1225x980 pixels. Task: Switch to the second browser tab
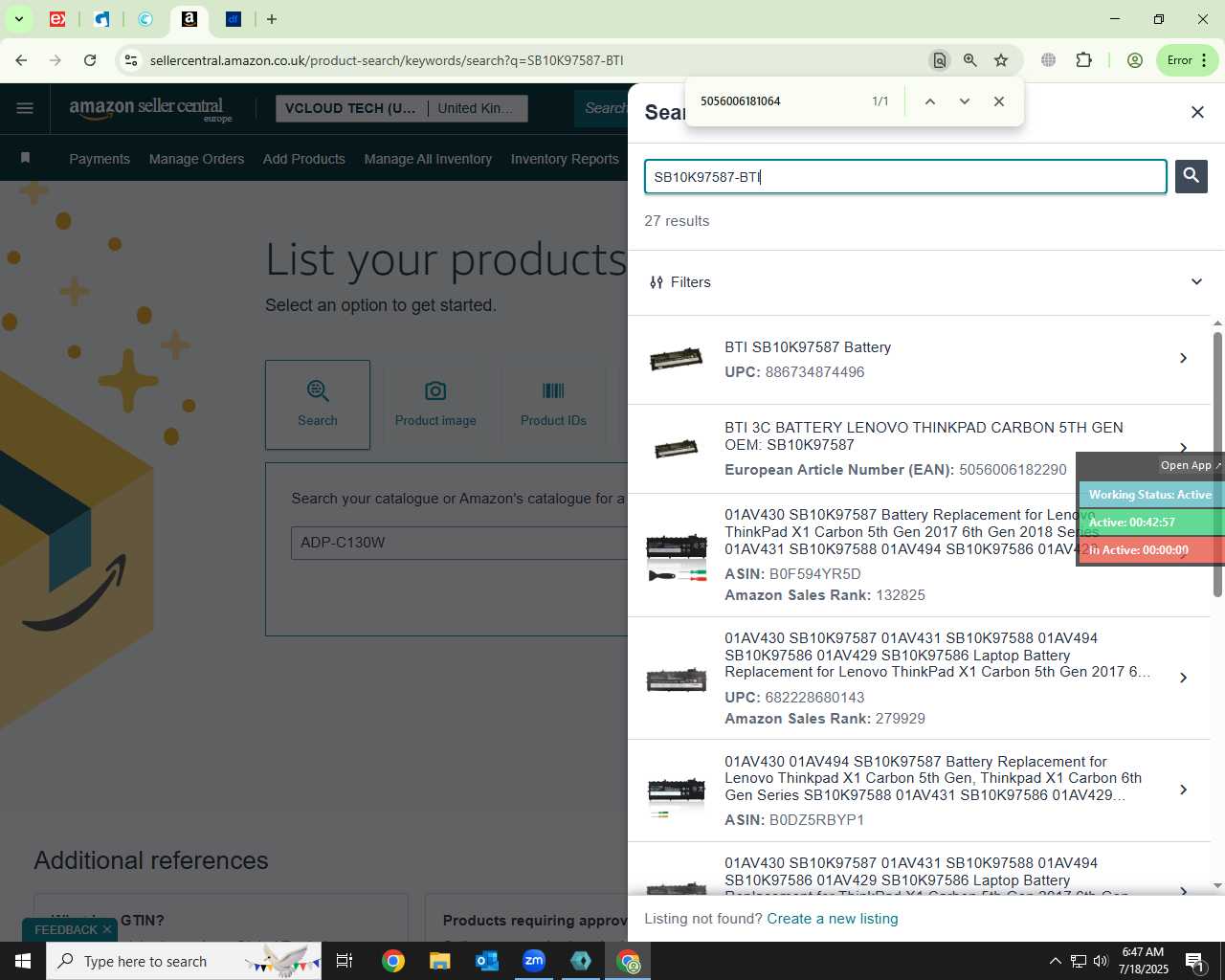pos(101,19)
